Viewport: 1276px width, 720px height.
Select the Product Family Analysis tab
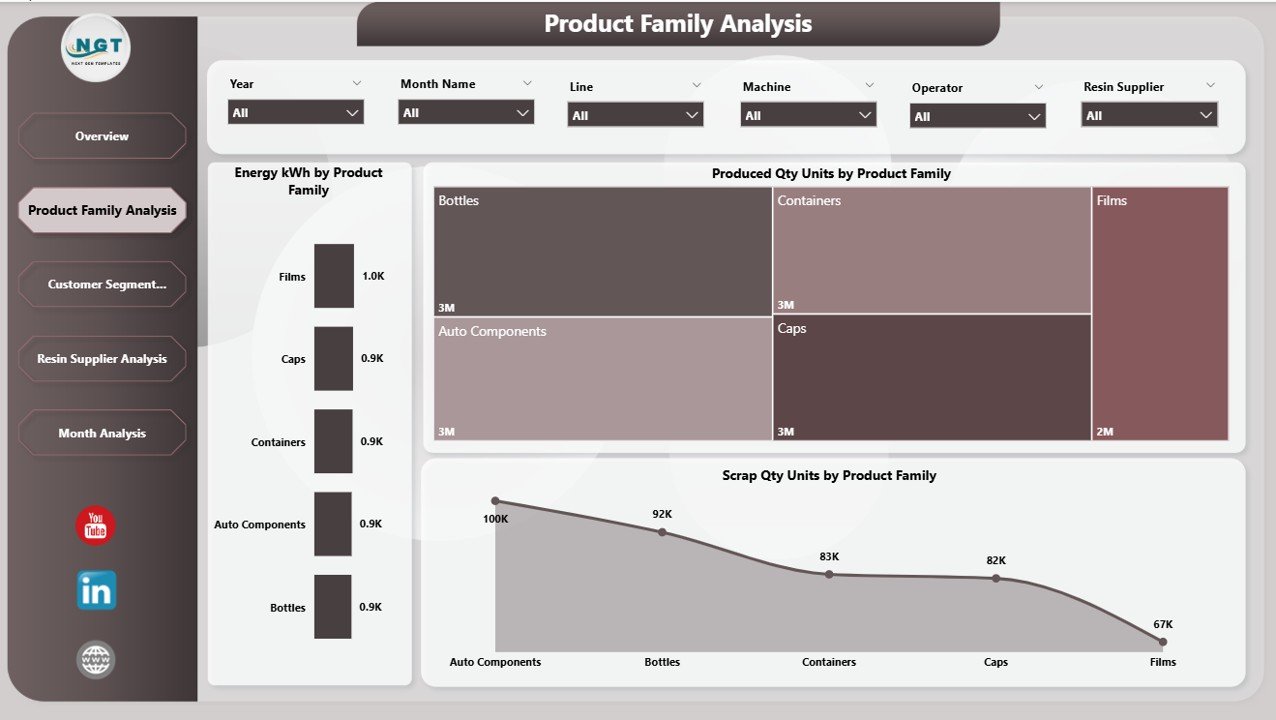pyautogui.click(x=102, y=210)
